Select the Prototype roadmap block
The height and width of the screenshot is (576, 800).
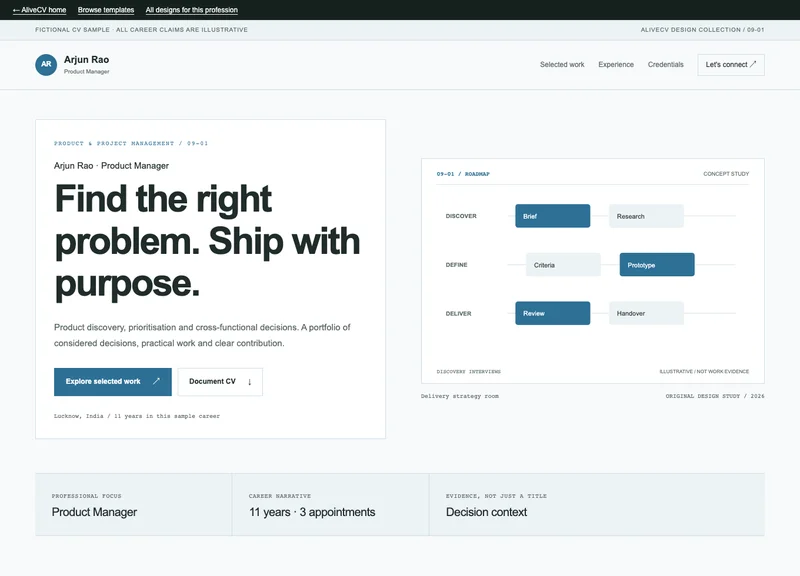(x=657, y=265)
